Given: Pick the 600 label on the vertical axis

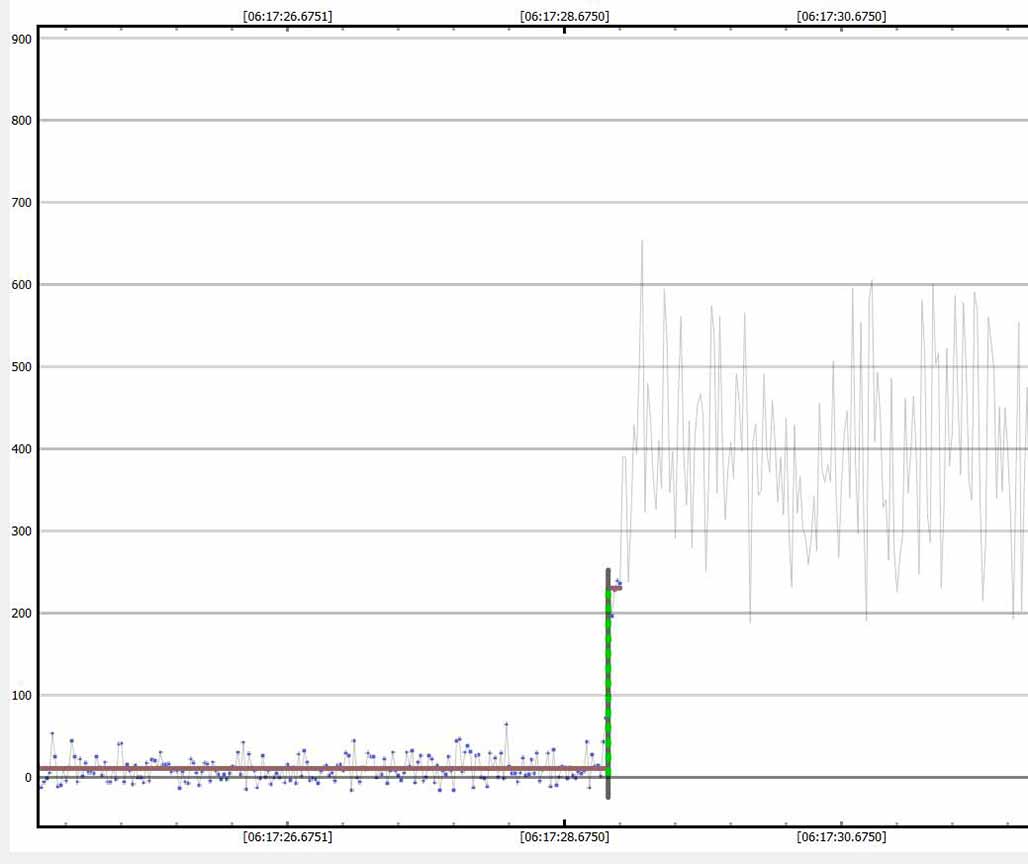Looking at the screenshot, I should 21,285.
